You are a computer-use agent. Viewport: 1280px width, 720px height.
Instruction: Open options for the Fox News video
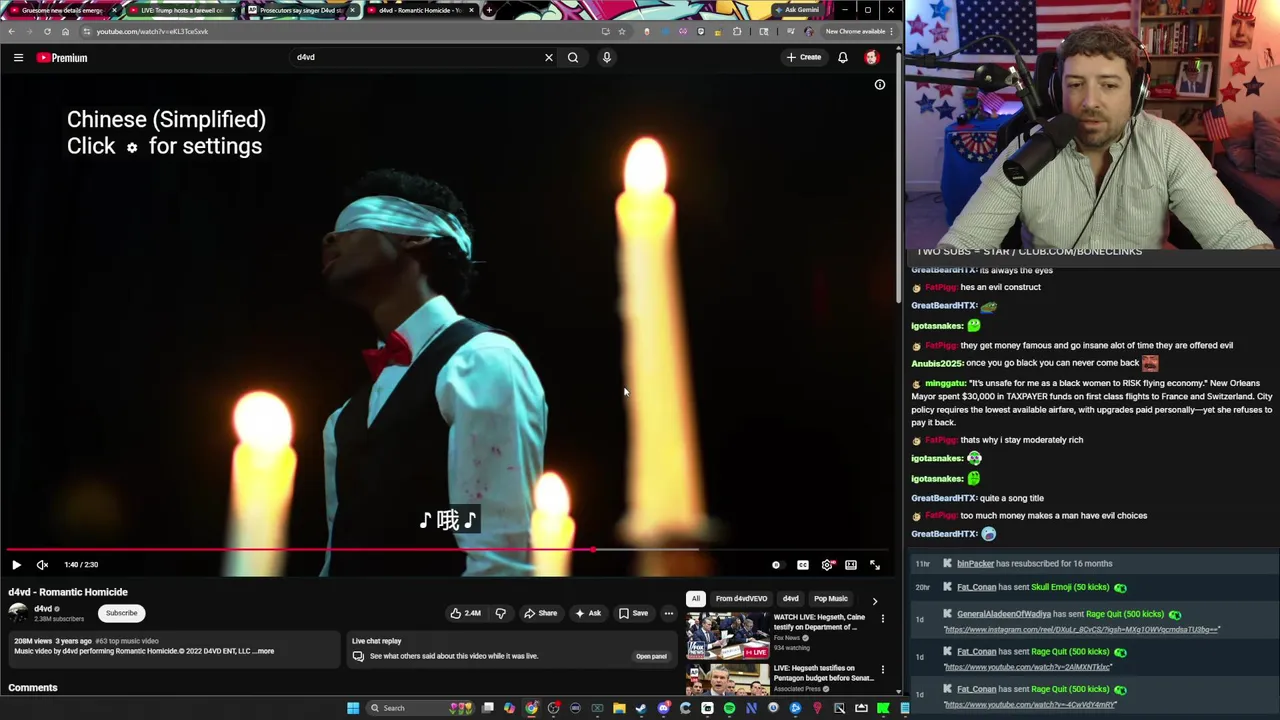pyautogui.click(x=882, y=619)
